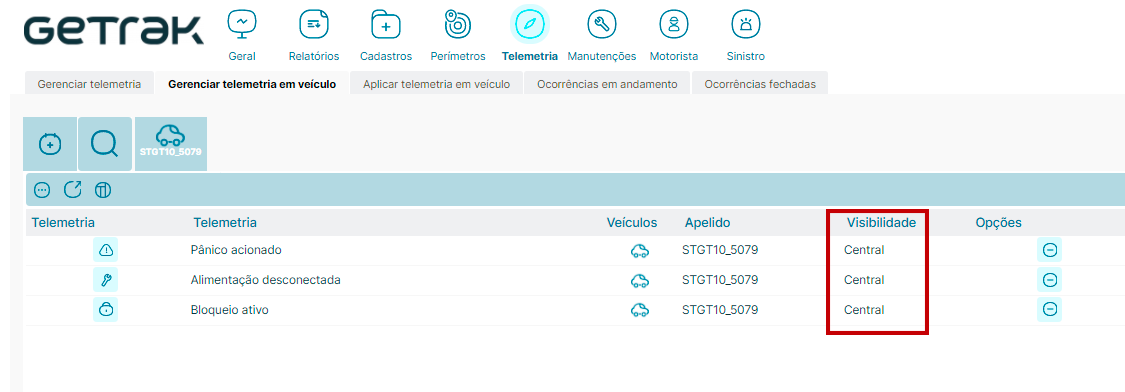Open the Cadastros folder icon
This screenshot has height=392, width=1125.
(x=385, y=24)
